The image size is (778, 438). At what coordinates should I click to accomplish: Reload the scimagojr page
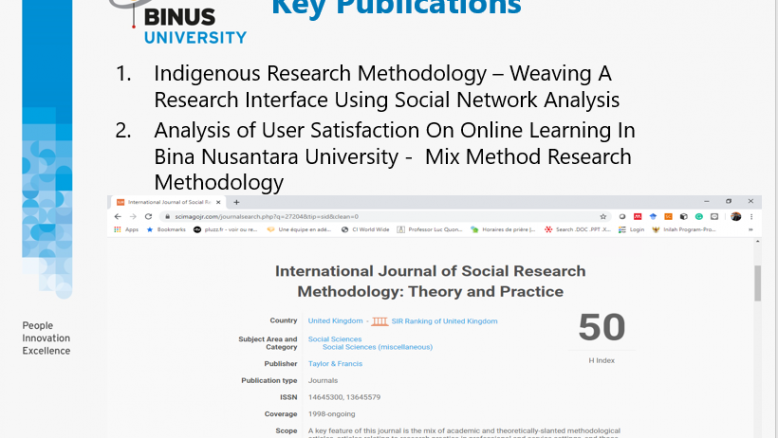149,216
